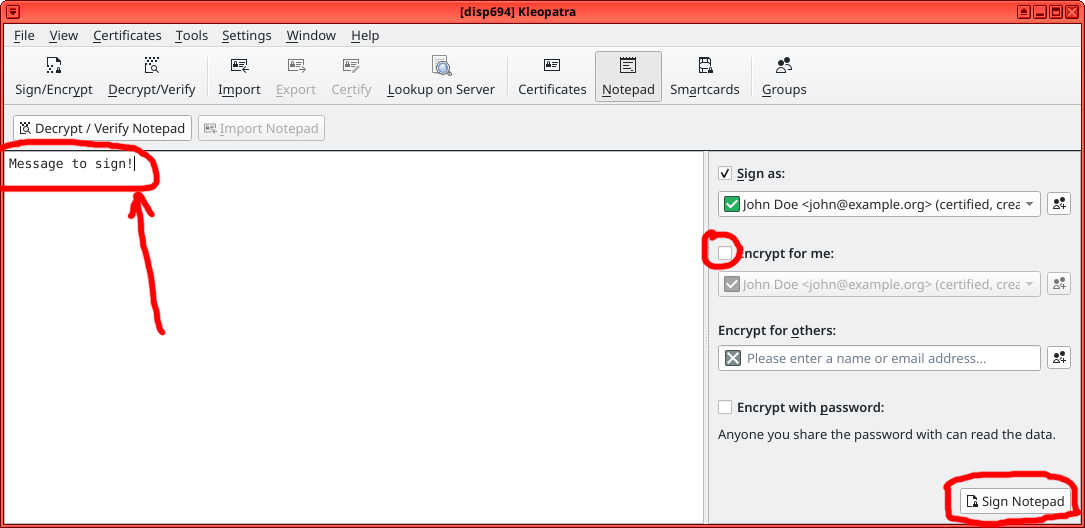Click the Decrypt/Verify toolbar icon
This screenshot has width=1085, height=528.
(152, 76)
